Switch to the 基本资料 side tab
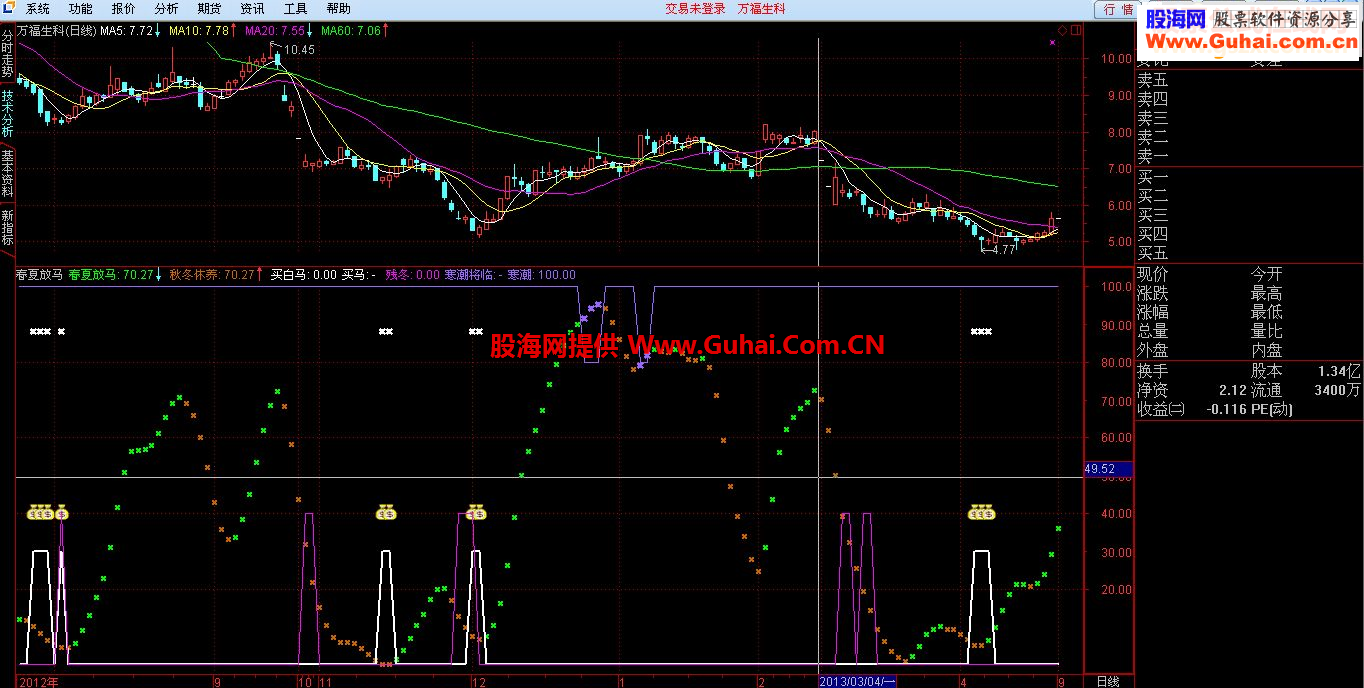 pyautogui.click(x=7, y=174)
